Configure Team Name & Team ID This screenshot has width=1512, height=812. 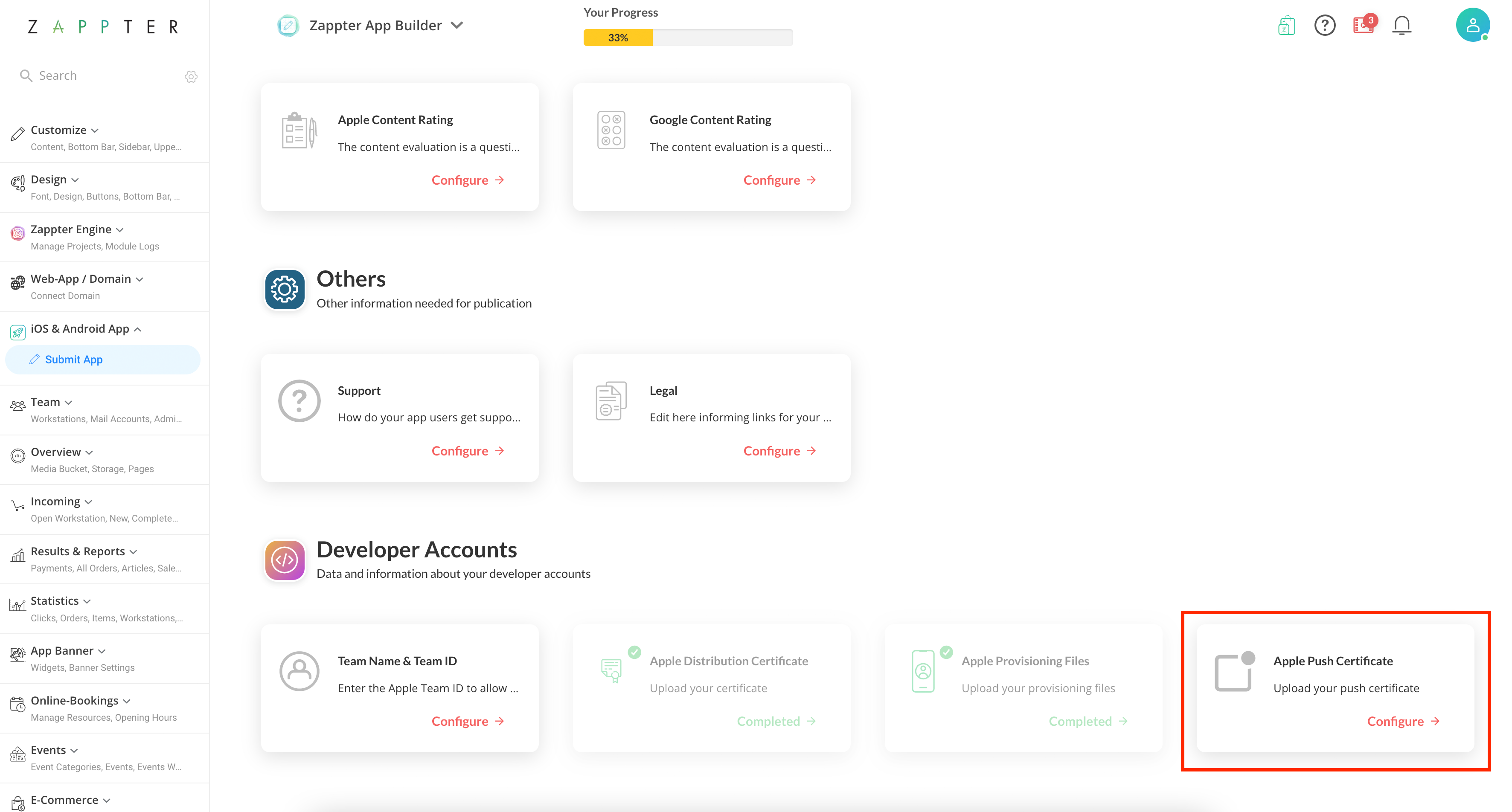(468, 721)
